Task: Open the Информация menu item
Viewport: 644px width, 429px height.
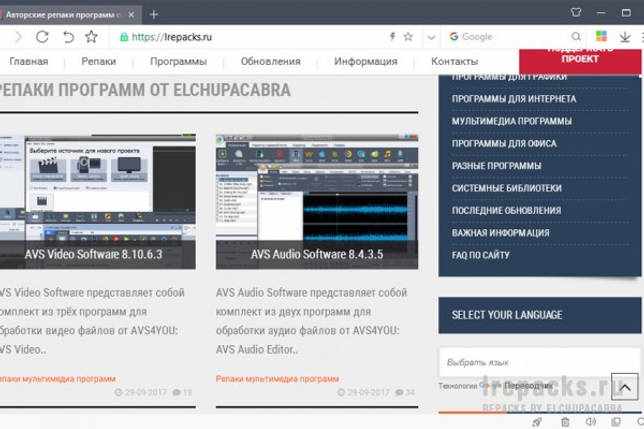Action: pos(366,61)
